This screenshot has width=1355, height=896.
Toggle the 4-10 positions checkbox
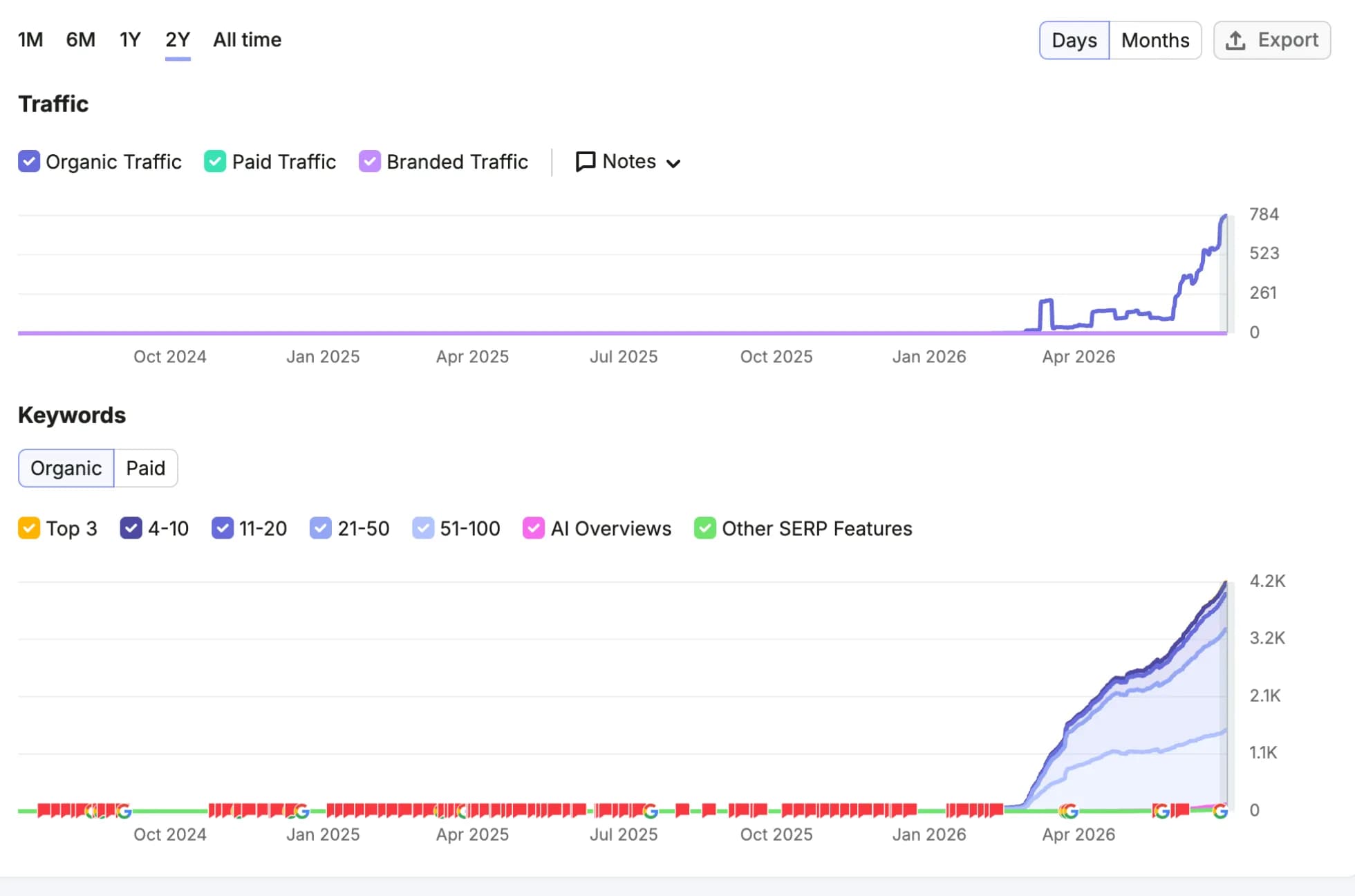[131, 528]
